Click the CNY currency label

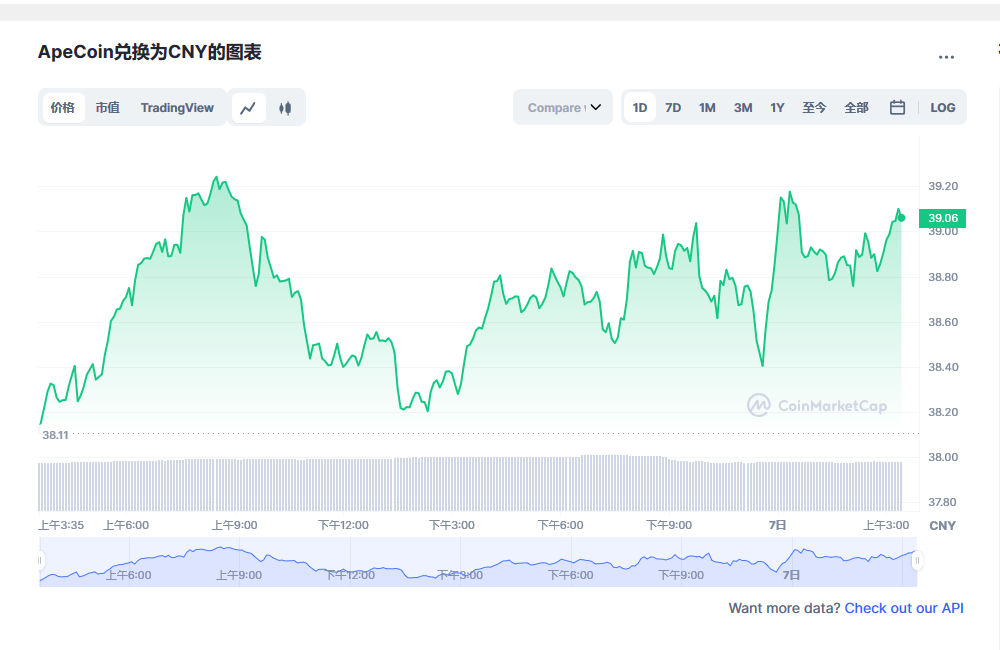(x=942, y=526)
